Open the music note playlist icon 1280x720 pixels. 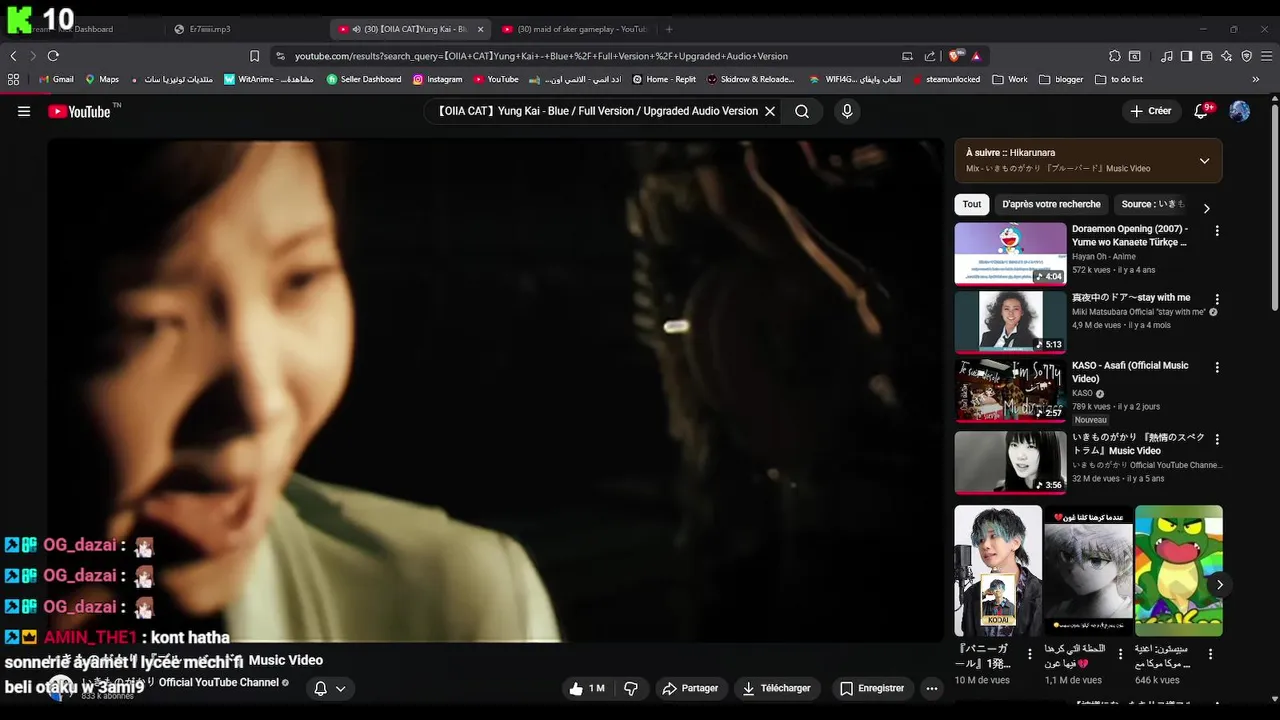[x=1167, y=56]
